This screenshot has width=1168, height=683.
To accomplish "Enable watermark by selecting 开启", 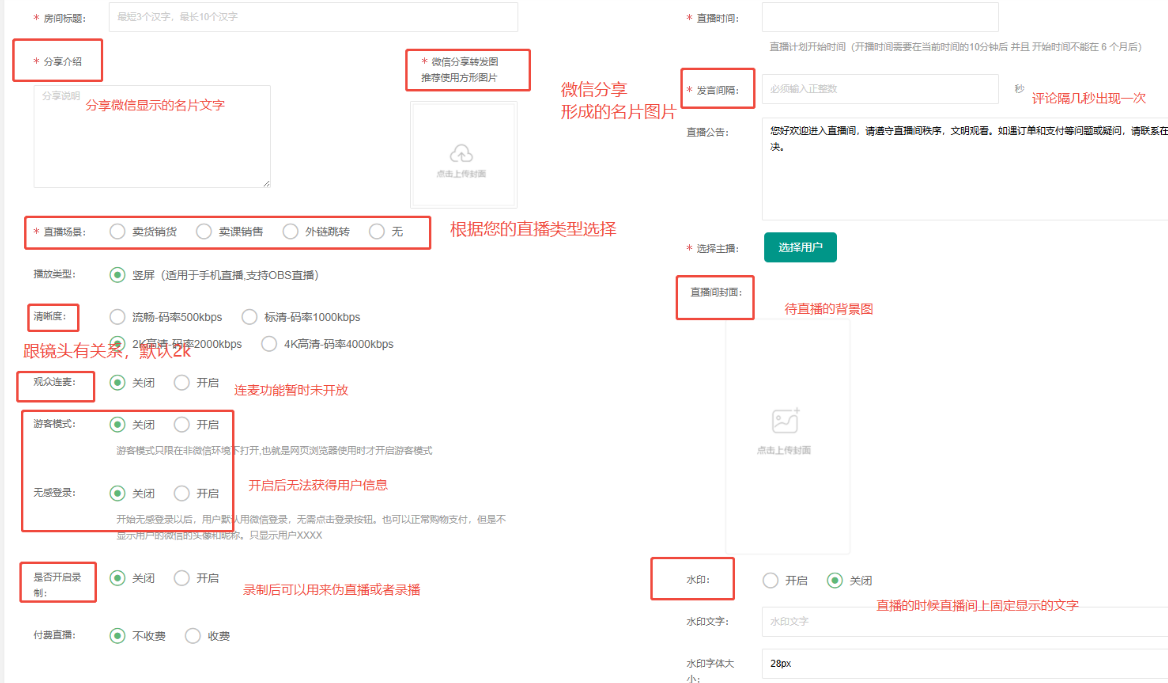I will coord(770,580).
